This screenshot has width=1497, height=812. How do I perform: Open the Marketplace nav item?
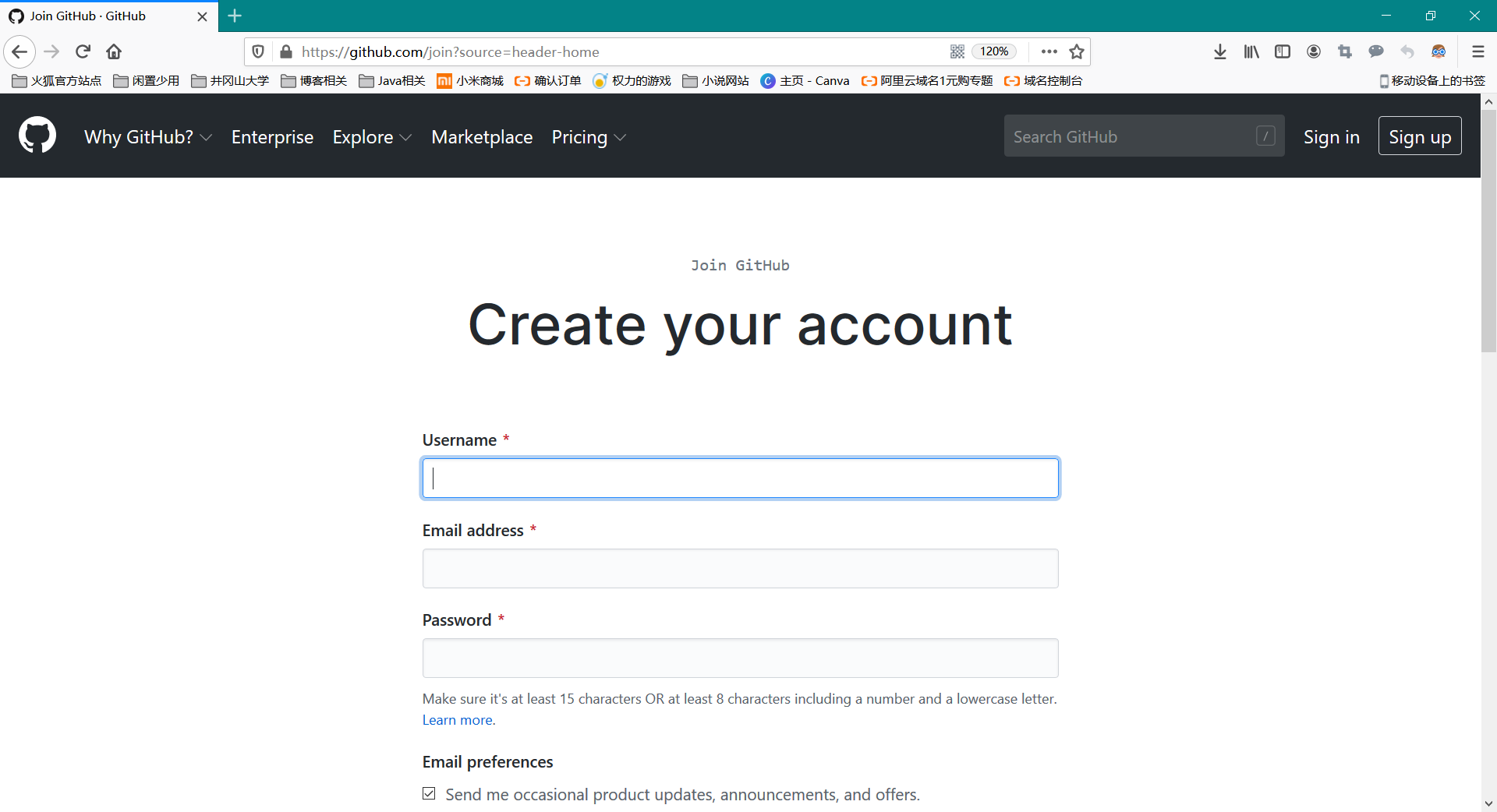[x=482, y=137]
